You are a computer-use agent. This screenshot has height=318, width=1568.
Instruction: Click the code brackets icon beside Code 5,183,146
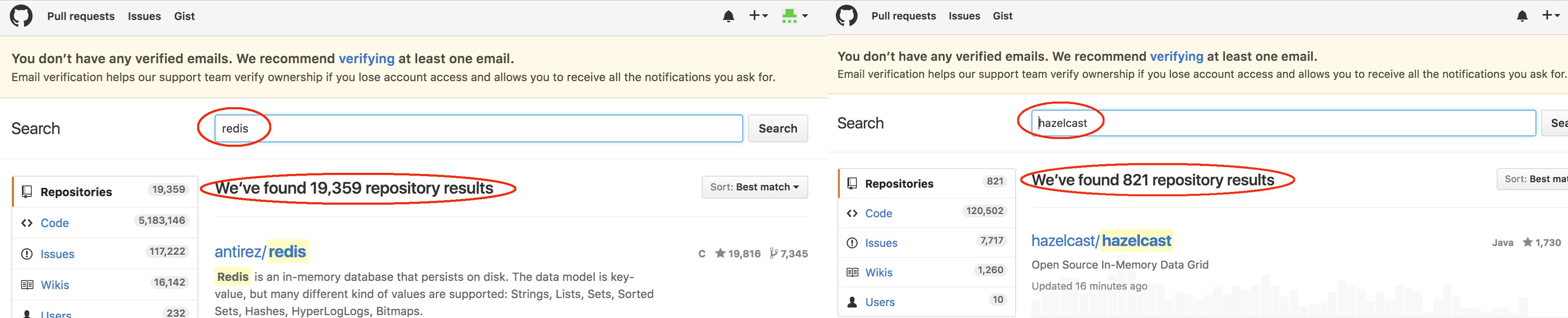(27, 223)
